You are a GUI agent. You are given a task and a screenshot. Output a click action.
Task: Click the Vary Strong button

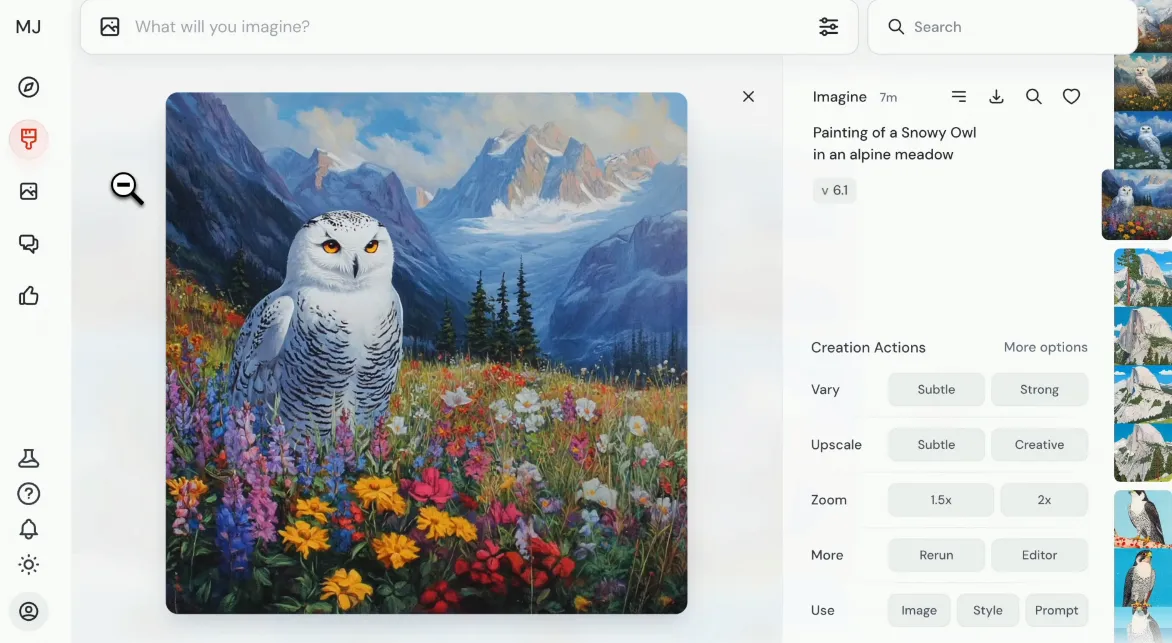1039,390
